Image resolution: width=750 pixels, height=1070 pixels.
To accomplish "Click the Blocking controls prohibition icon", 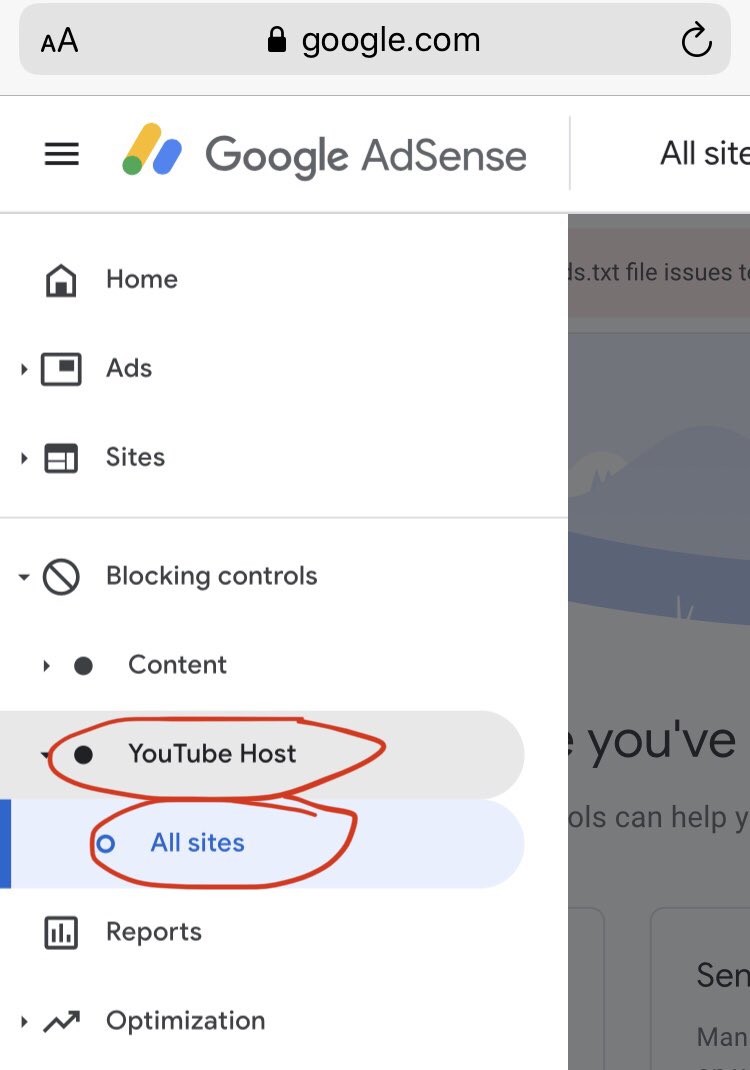I will click(61, 577).
